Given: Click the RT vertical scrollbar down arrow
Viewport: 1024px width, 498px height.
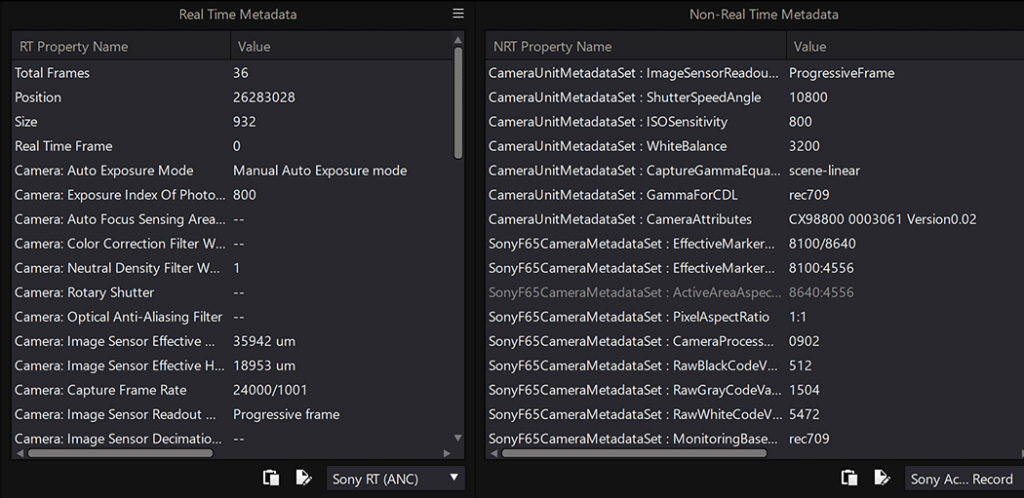Looking at the screenshot, I should (458, 437).
